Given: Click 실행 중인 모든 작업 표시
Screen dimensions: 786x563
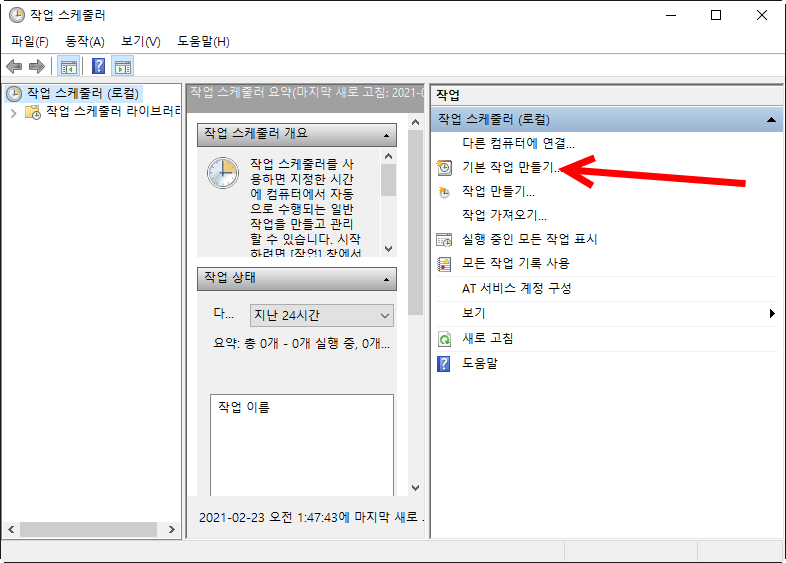Looking at the screenshot, I should click(x=529, y=239).
